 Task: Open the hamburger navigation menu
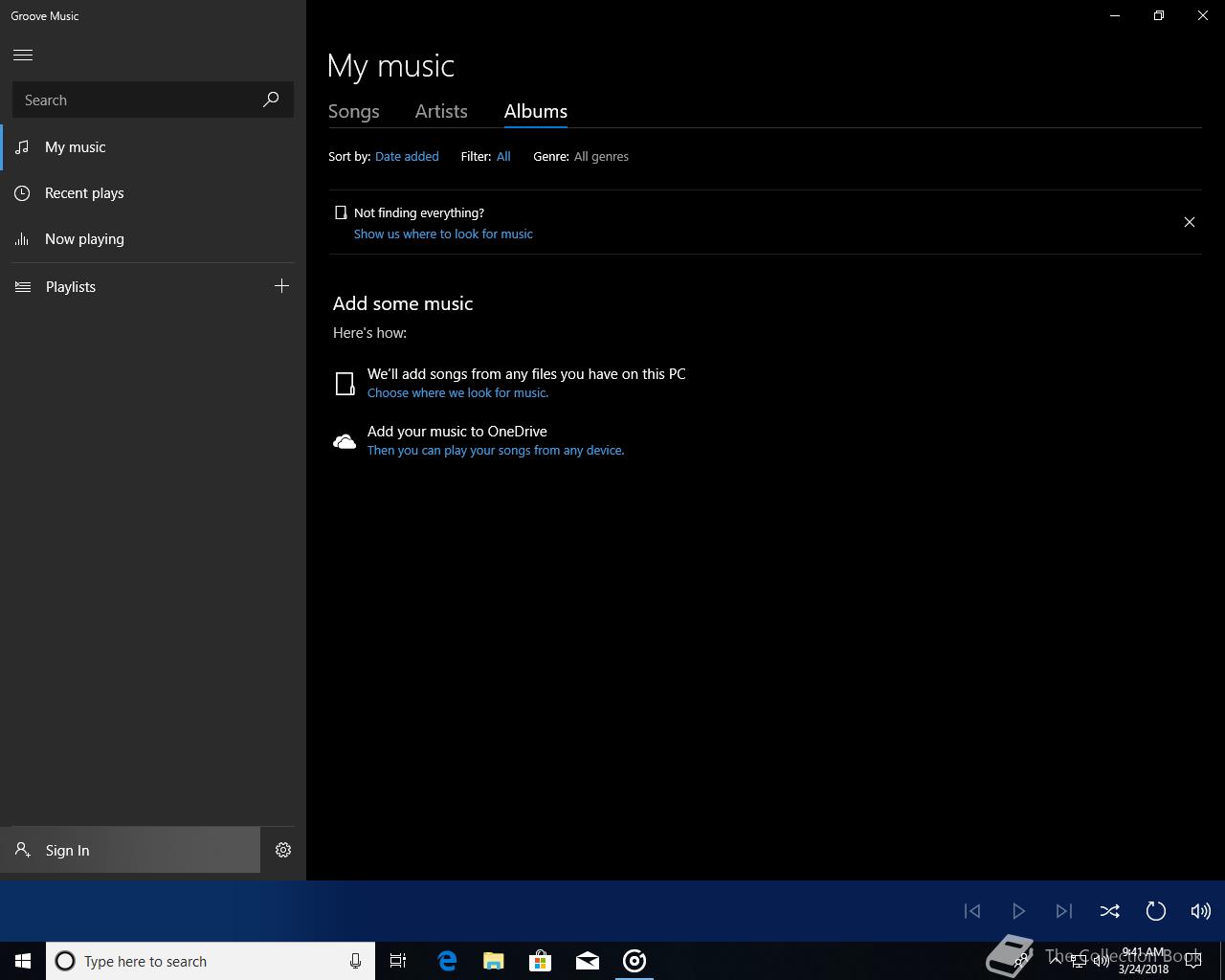23,56
